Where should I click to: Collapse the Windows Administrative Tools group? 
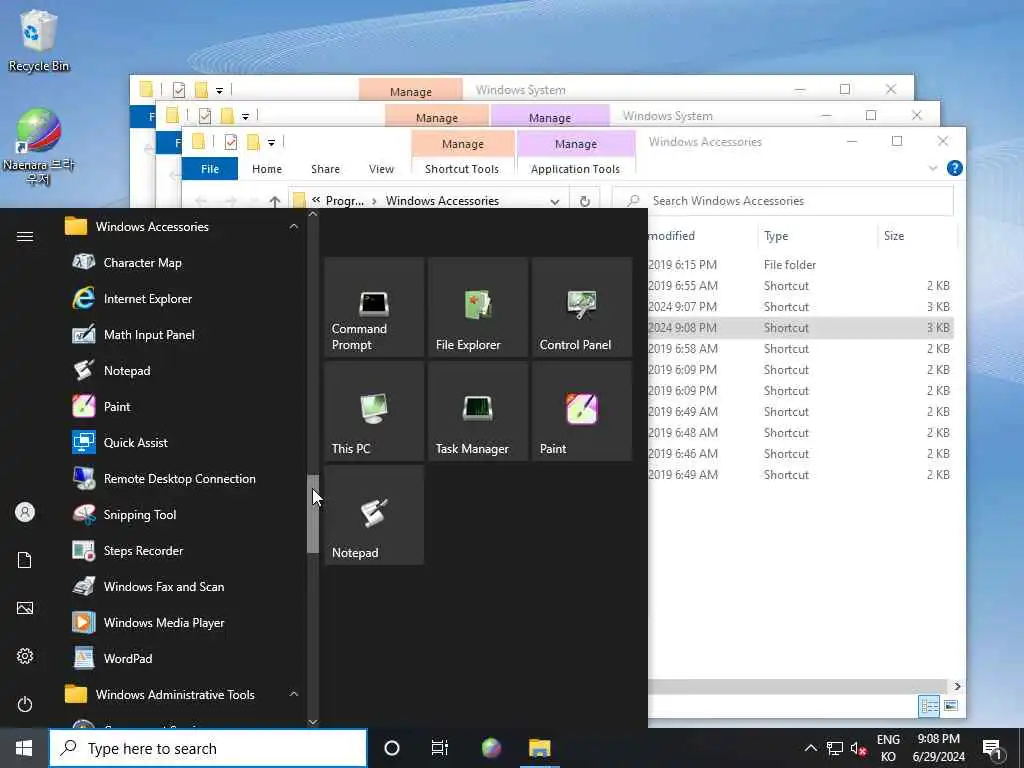(x=293, y=694)
